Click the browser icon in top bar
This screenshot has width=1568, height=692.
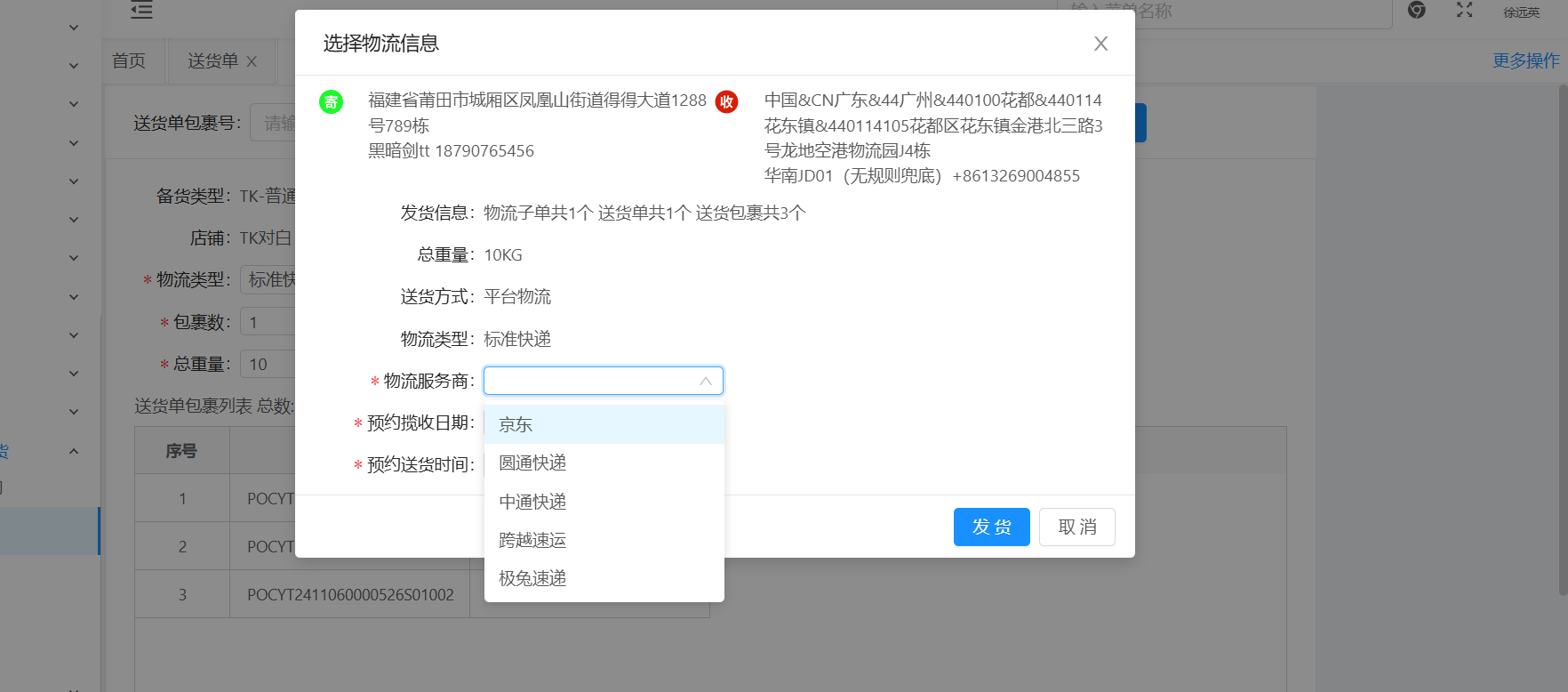point(1417,11)
